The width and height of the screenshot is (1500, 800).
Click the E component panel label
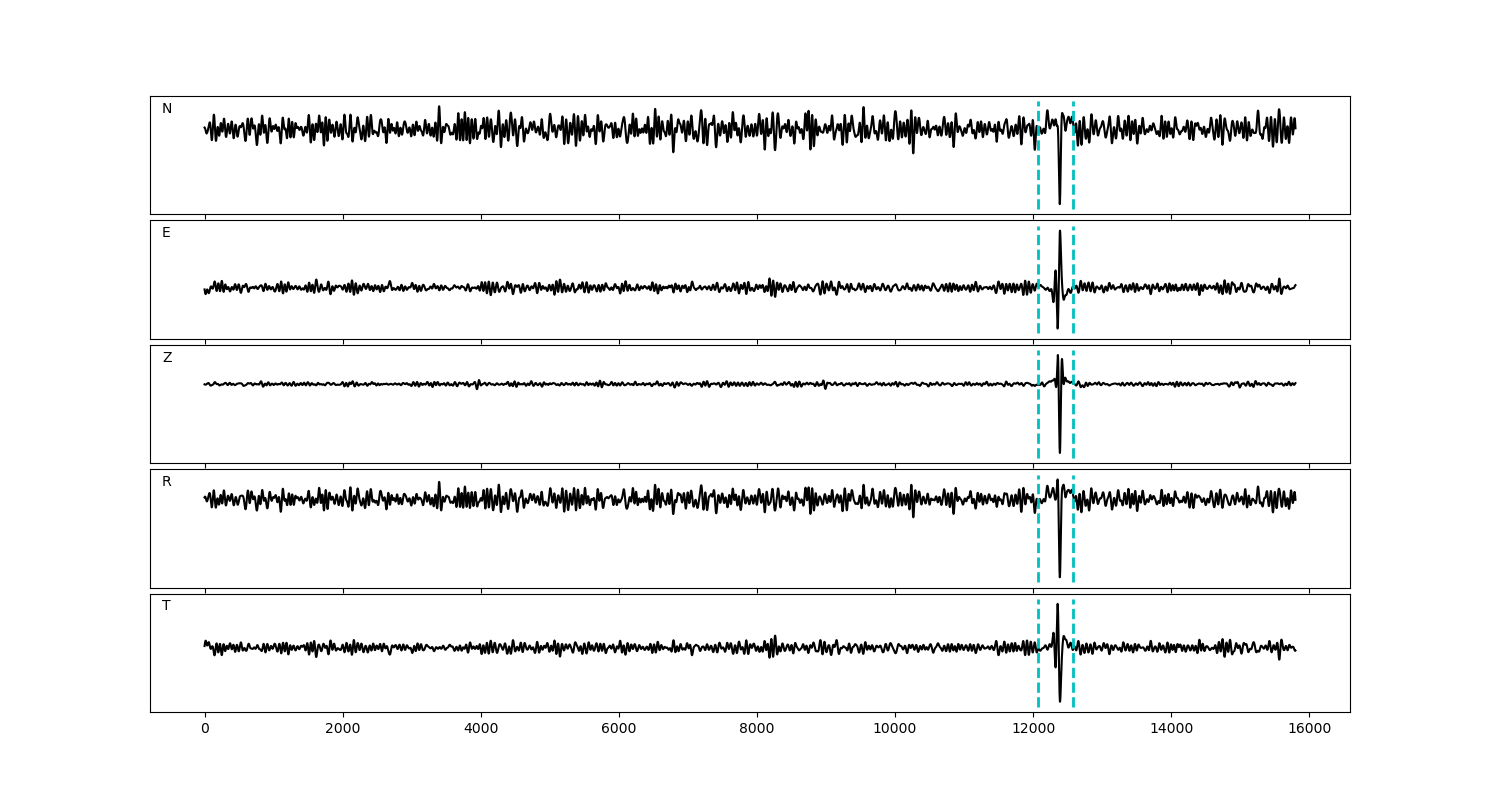(x=166, y=233)
